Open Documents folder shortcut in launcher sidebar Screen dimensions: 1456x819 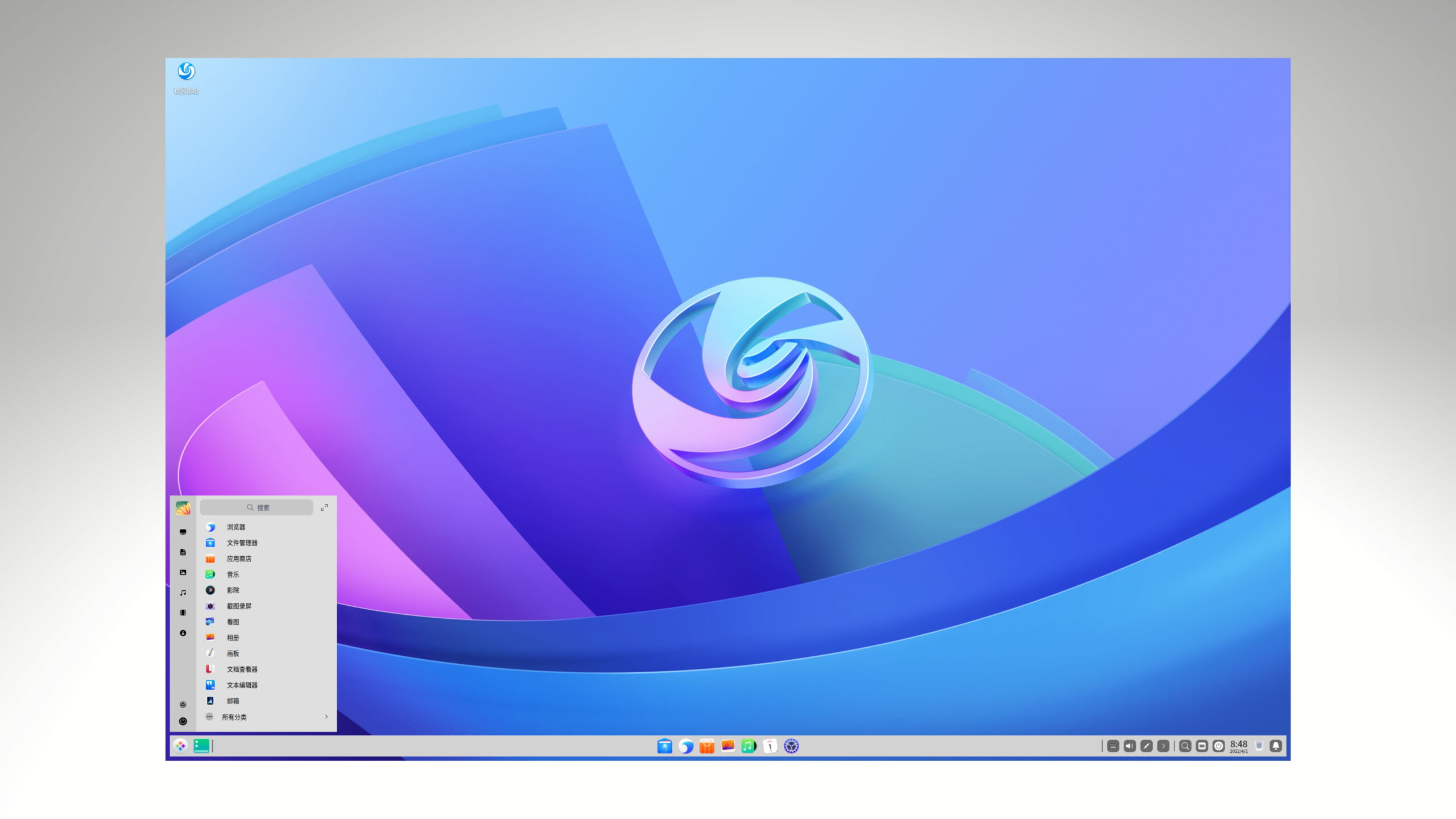183,552
